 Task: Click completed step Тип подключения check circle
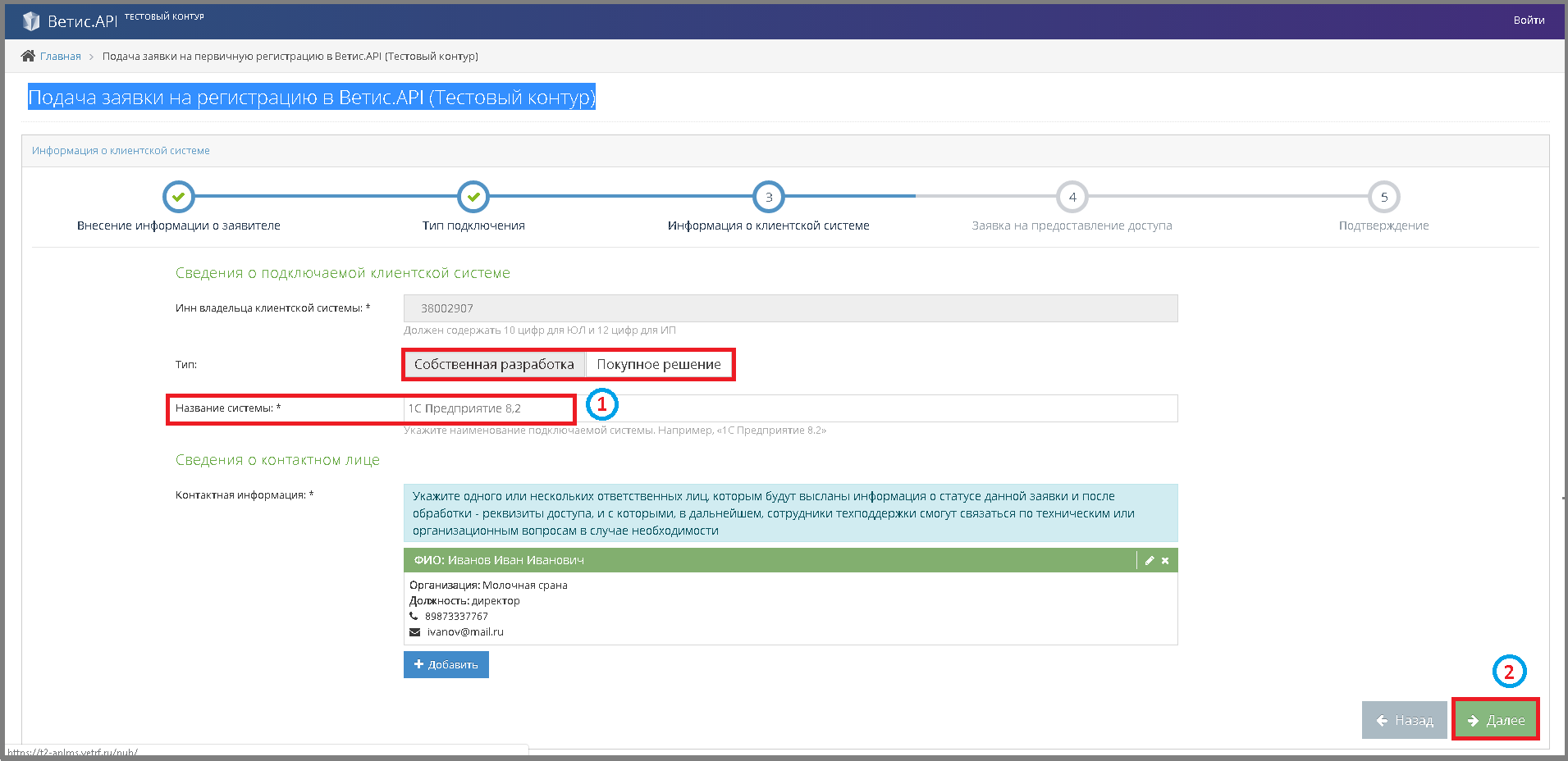[473, 197]
